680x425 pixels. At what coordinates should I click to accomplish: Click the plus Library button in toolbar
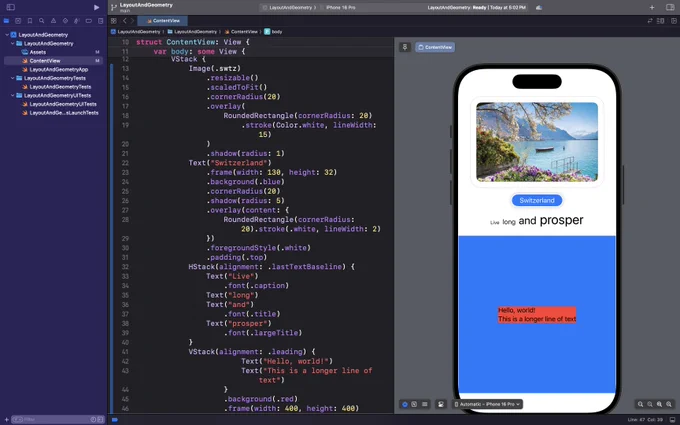pyautogui.click(x=652, y=7)
